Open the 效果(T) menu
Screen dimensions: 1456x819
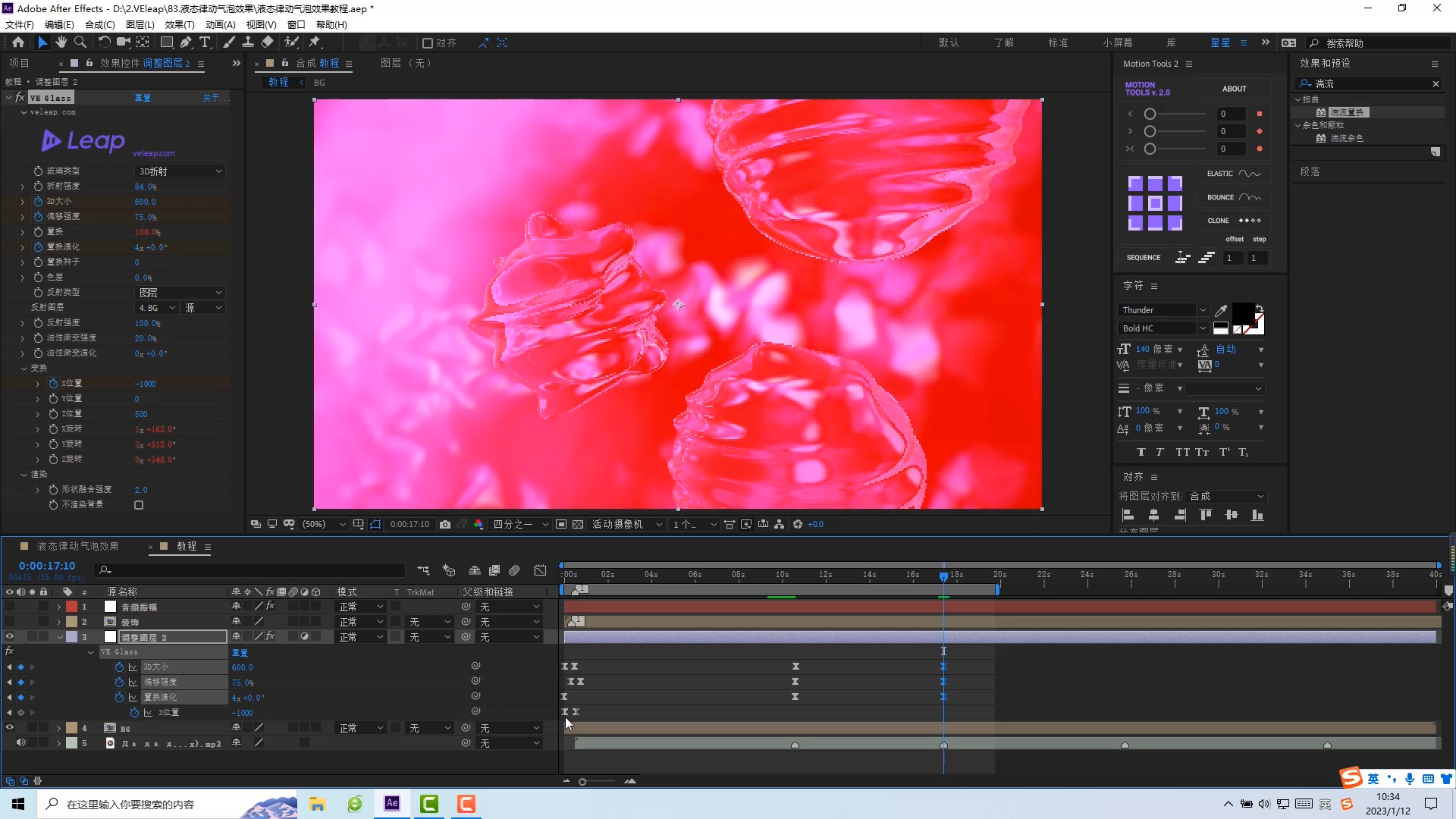180,24
